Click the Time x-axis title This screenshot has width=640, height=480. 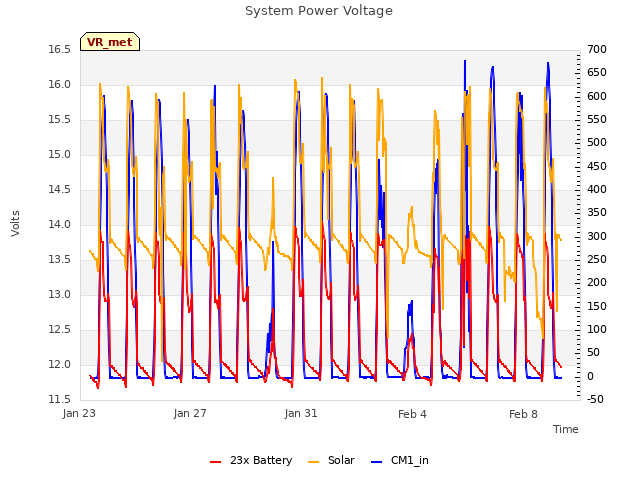click(x=565, y=429)
